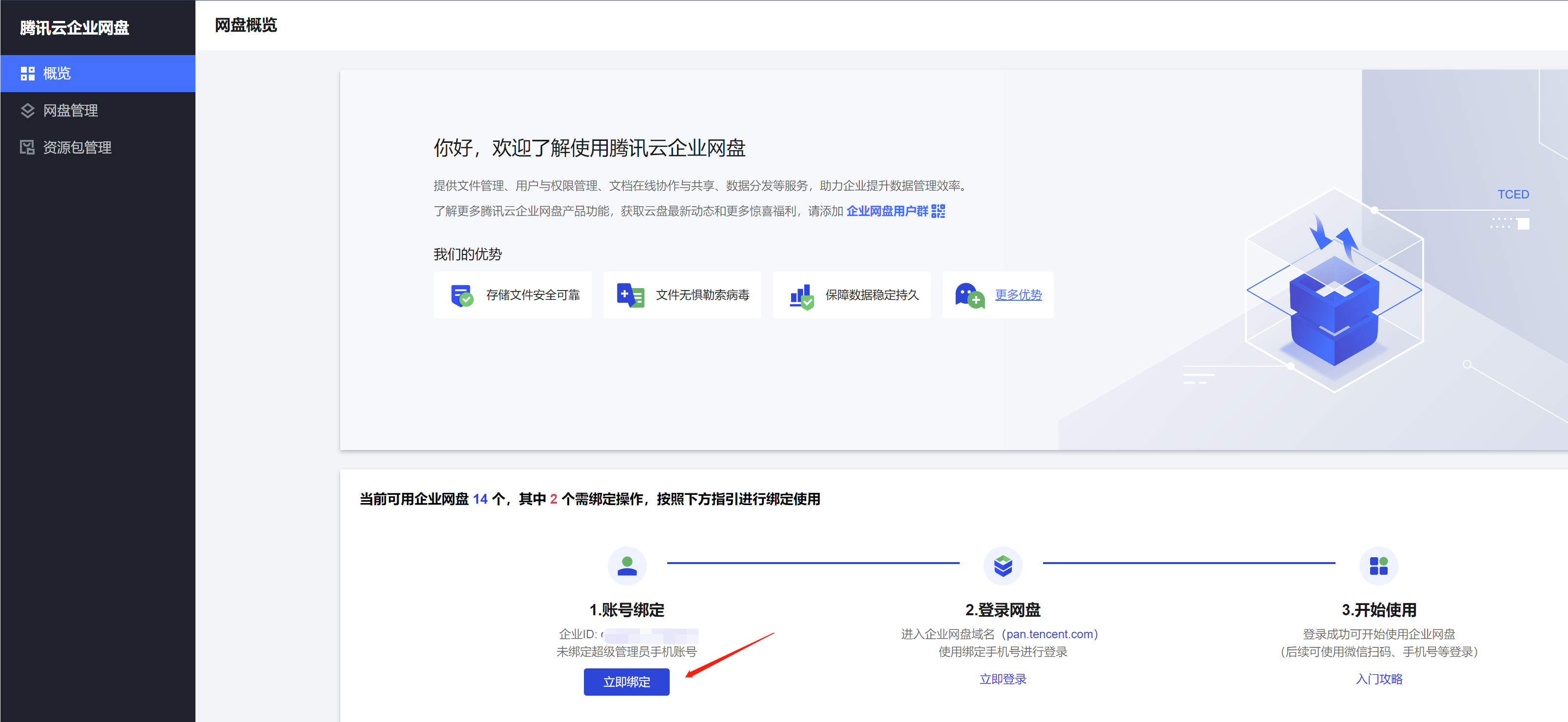This screenshot has height=722, width=1568.
Task: Click the chat bubble icon beside 更多优势
Action: tap(969, 296)
